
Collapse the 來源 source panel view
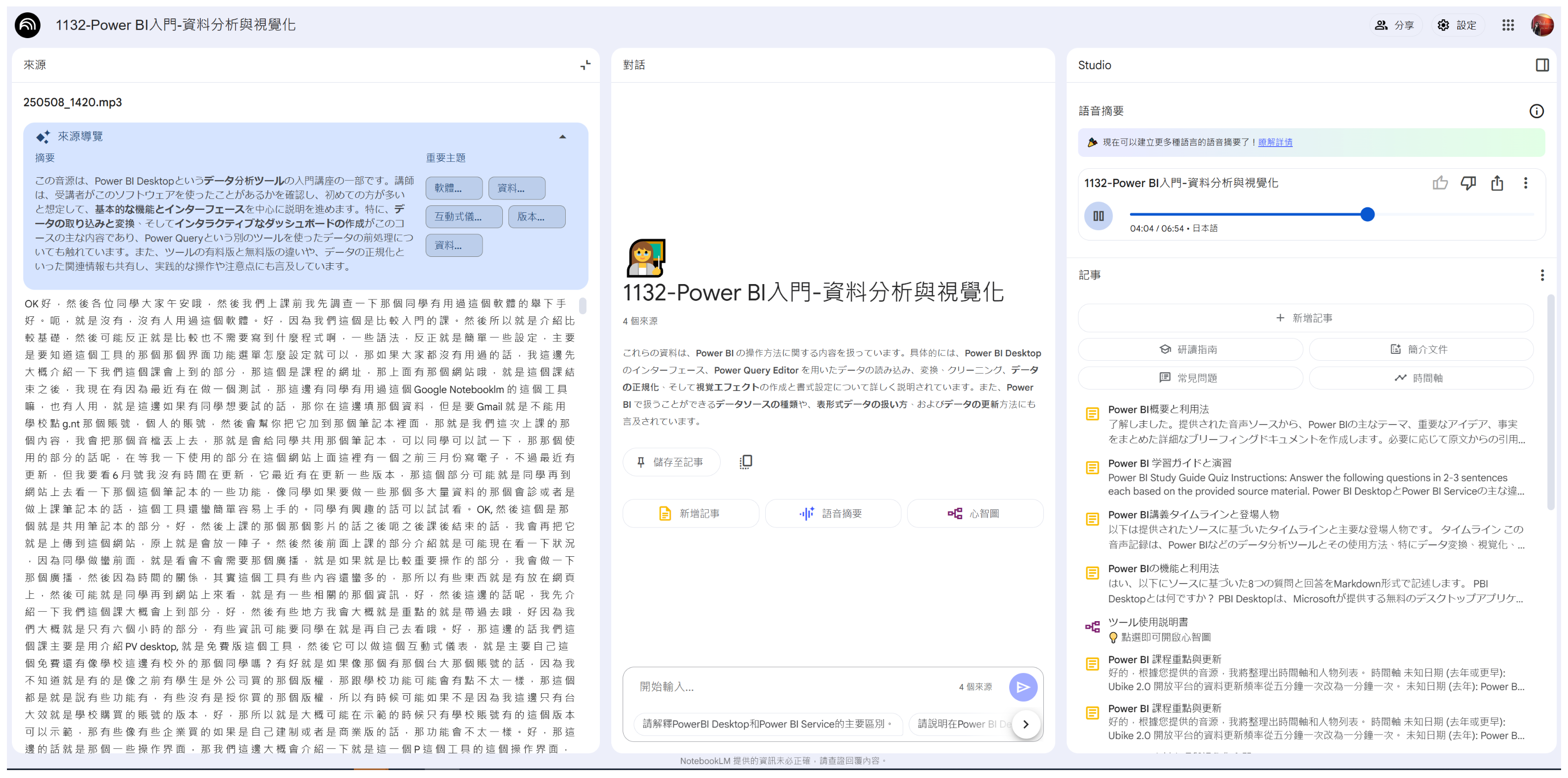point(585,65)
